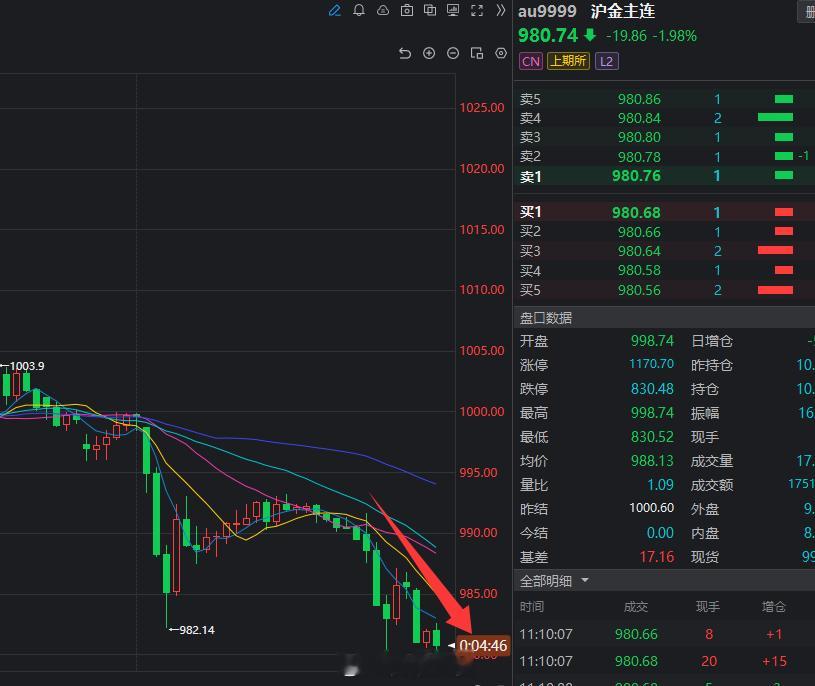Select the 卖1 ask price 980.76
This screenshot has width=815, height=686.
point(636,176)
